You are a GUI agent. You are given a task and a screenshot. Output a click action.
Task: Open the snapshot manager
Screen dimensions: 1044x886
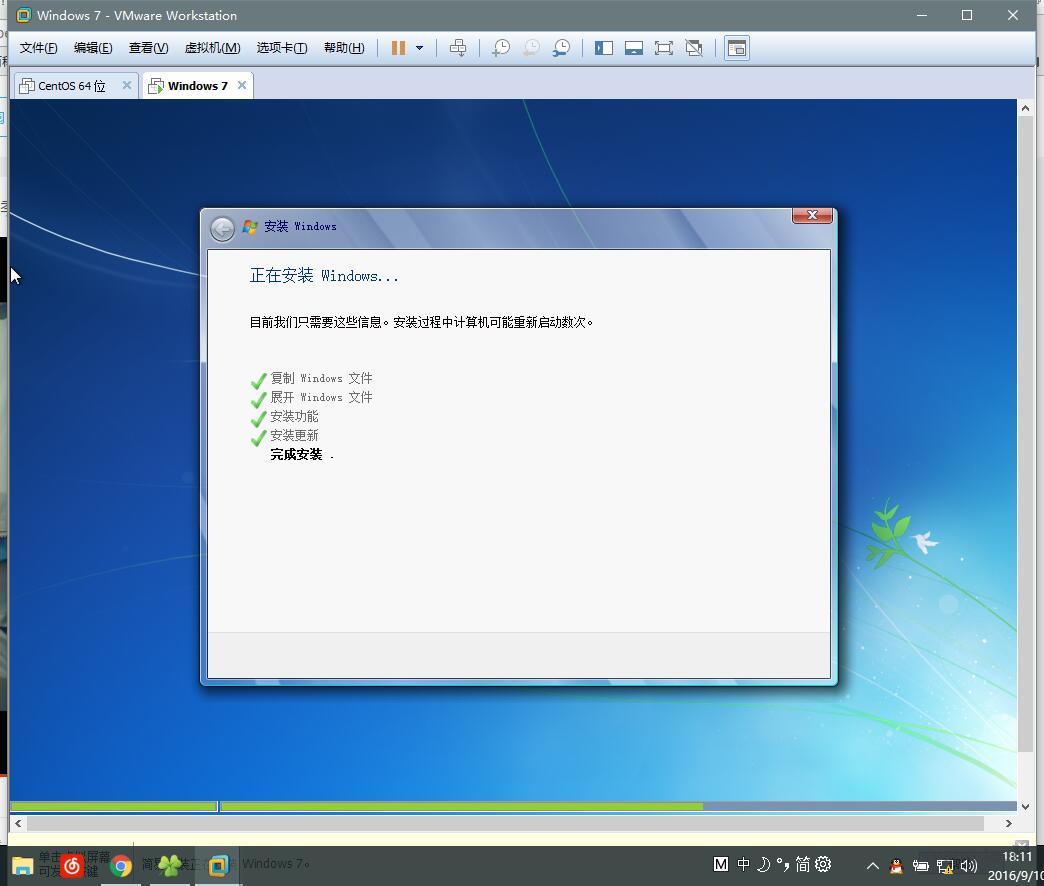(x=562, y=48)
